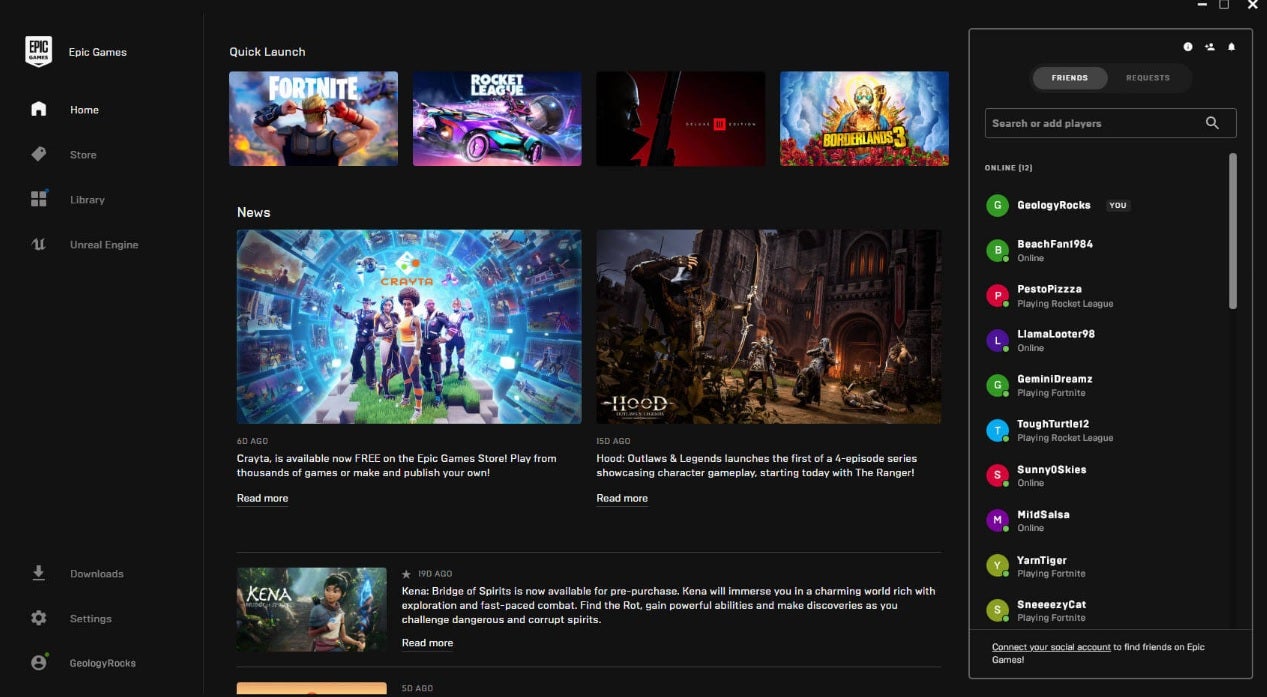Select friend name YarnTiger
1267x697 pixels.
[1042, 560]
